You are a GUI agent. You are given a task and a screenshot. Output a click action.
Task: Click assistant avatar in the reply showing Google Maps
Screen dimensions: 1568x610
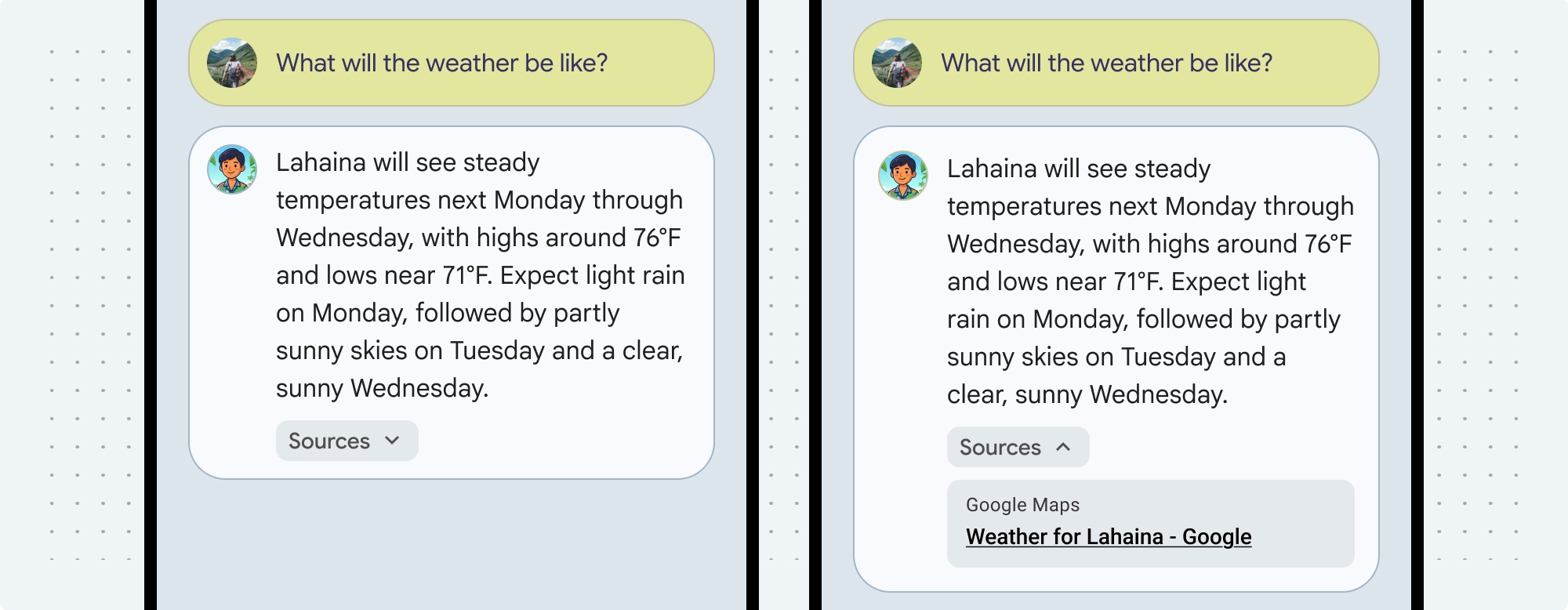pyautogui.click(x=902, y=176)
